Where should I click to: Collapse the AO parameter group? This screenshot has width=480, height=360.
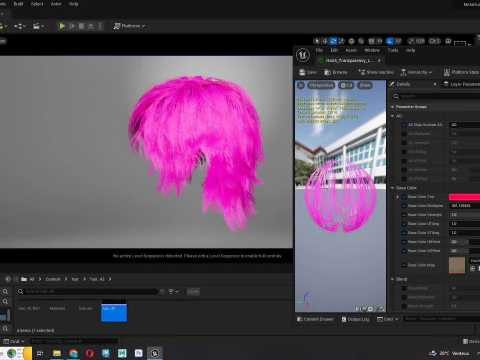point(392,116)
